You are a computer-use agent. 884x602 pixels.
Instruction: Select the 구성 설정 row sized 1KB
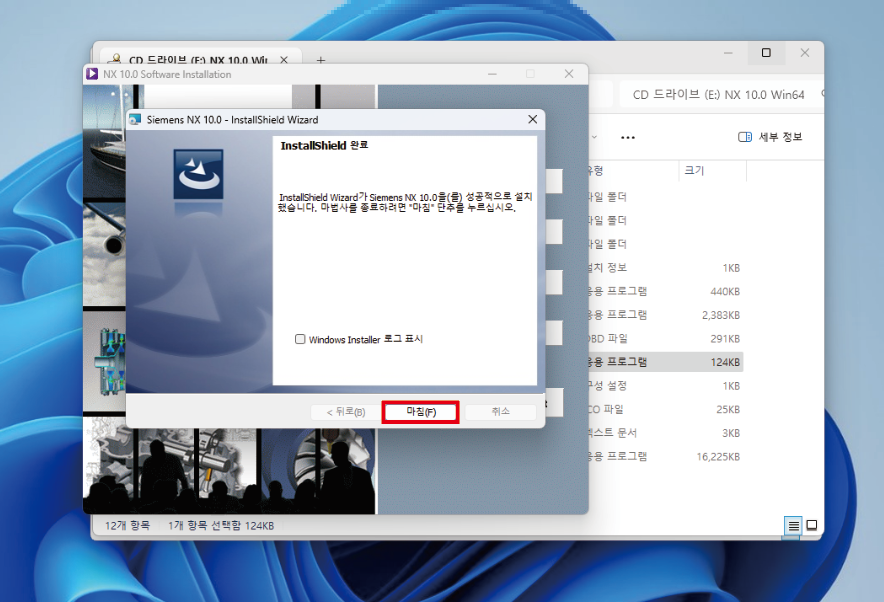tap(666, 386)
